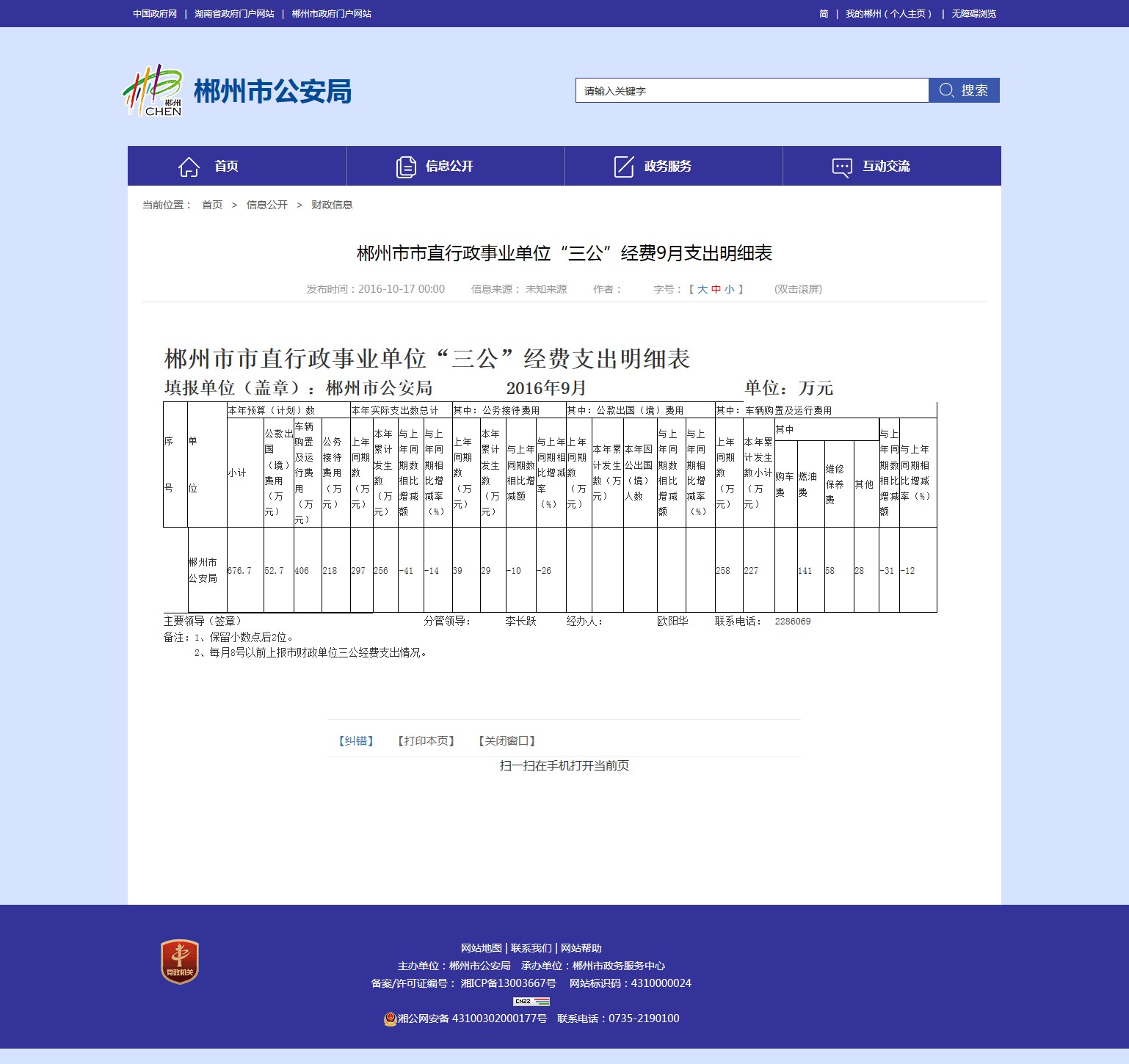
Task: Set font size to 大
Action: point(703,289)
